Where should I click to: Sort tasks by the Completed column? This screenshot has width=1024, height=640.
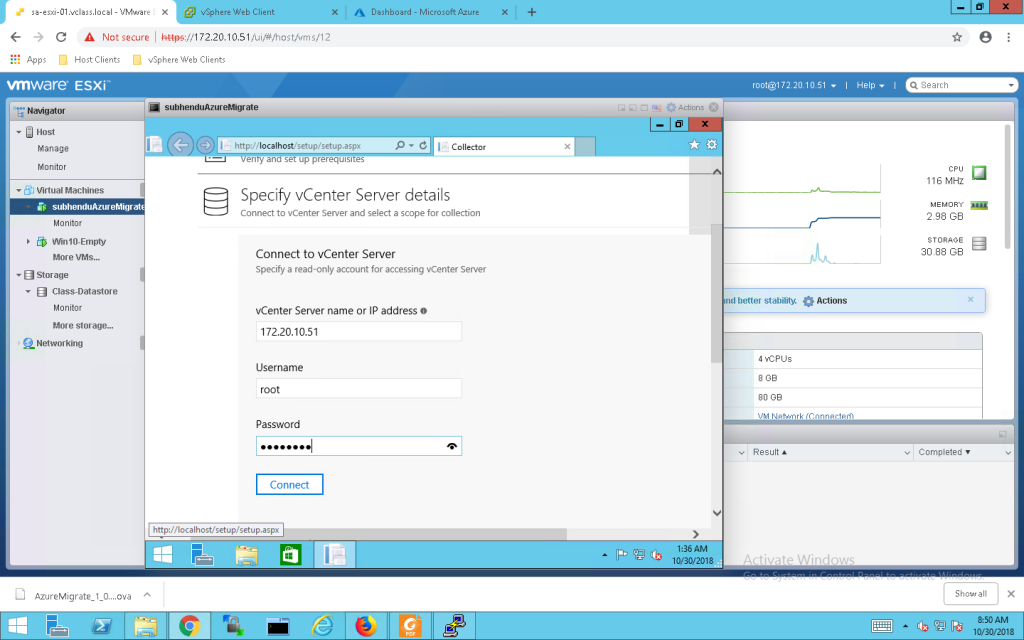[944, 452]
